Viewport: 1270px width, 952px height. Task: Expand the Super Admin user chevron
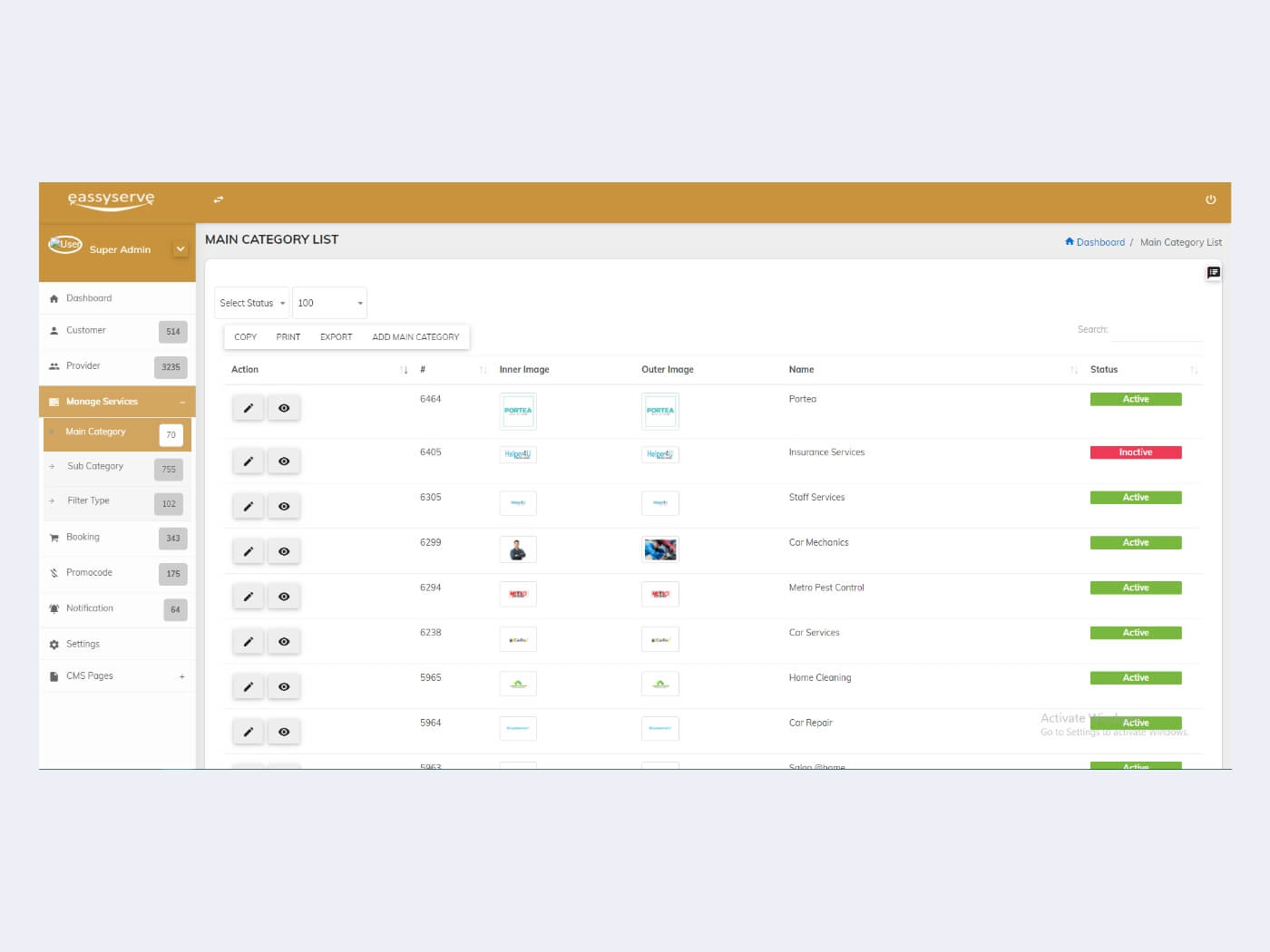(x=180, y=249)
